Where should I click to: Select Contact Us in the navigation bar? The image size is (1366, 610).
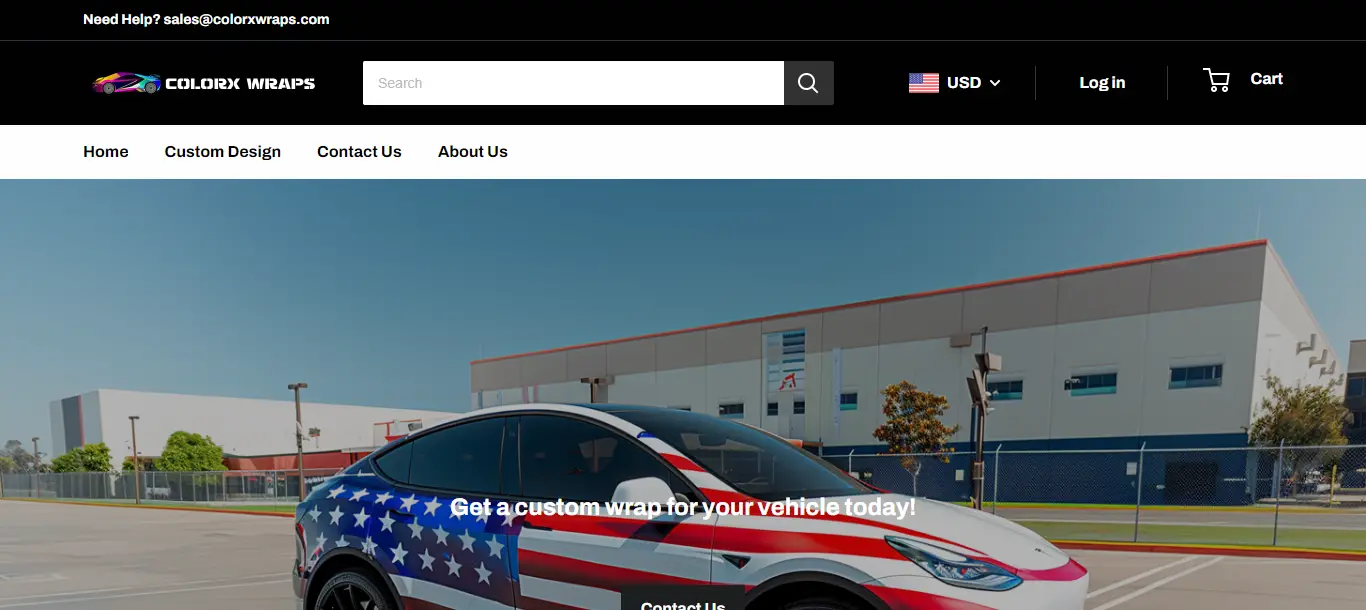pos(359,152)
